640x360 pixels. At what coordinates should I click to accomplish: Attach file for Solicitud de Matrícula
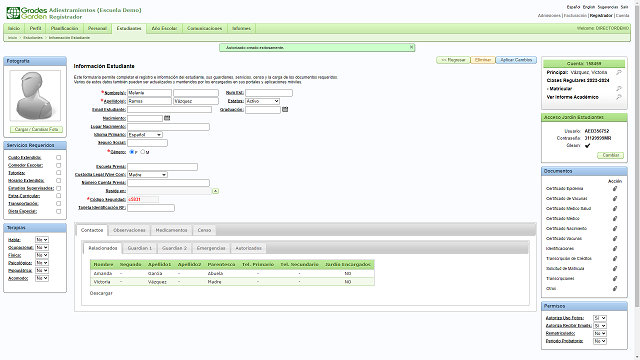tap(615, 269)
